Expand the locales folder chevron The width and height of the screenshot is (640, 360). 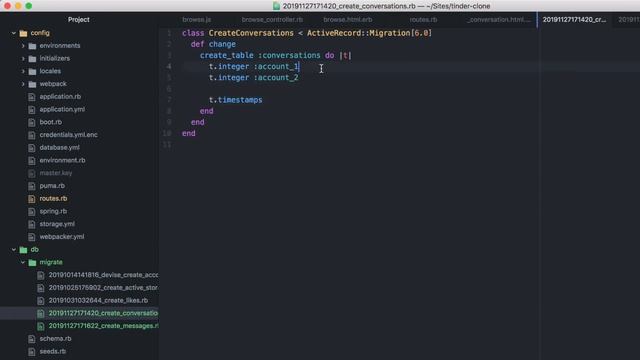(x=23, y=71)
